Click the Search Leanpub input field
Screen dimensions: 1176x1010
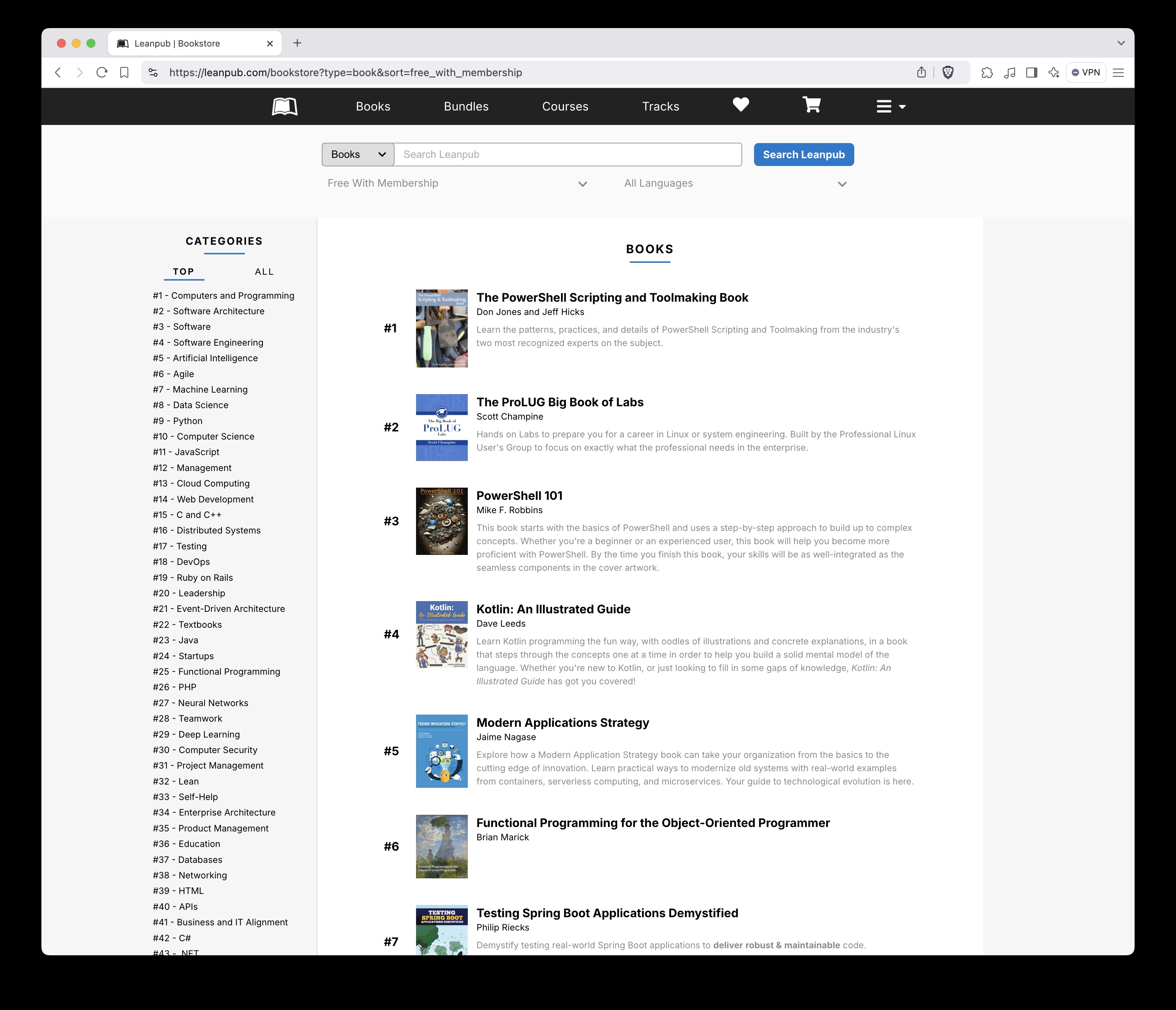[x=568, y=154]
